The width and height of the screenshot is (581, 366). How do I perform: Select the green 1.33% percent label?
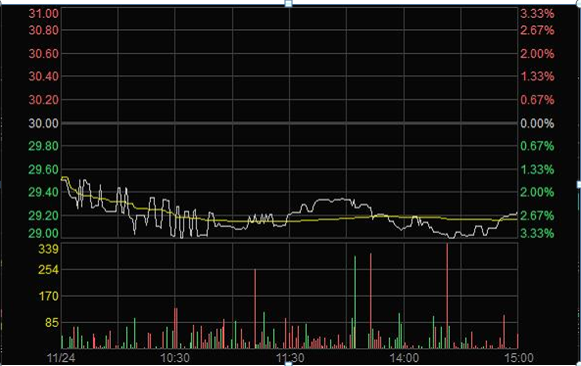point(537,170)
